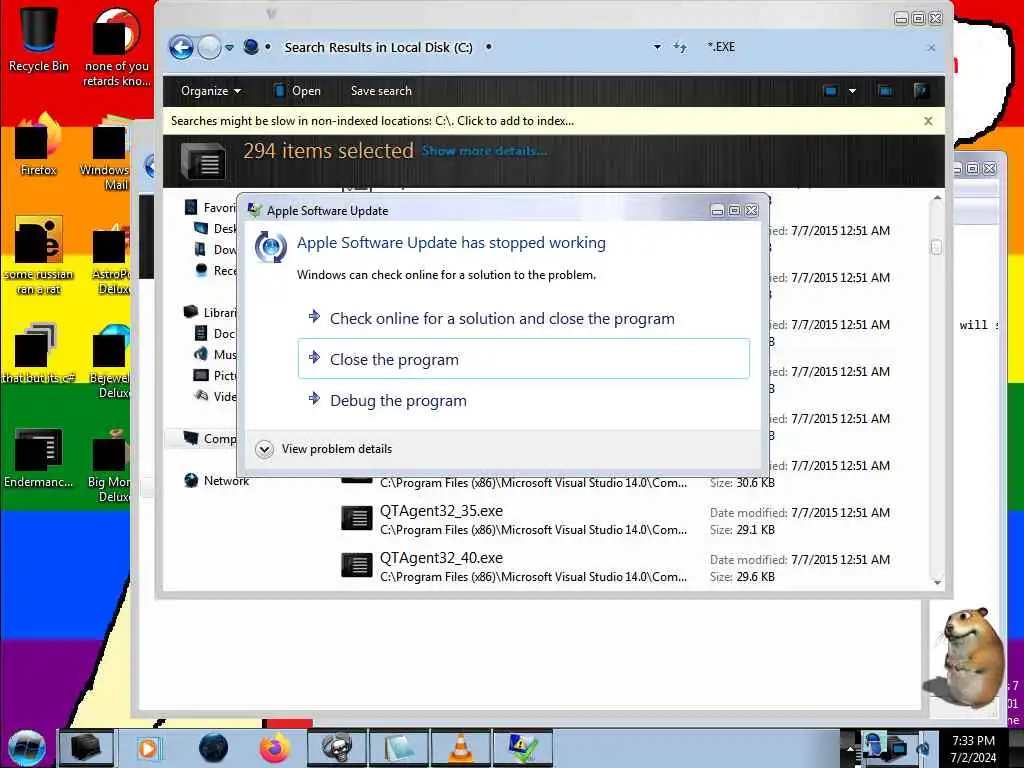Click Debug the program option

524,400
